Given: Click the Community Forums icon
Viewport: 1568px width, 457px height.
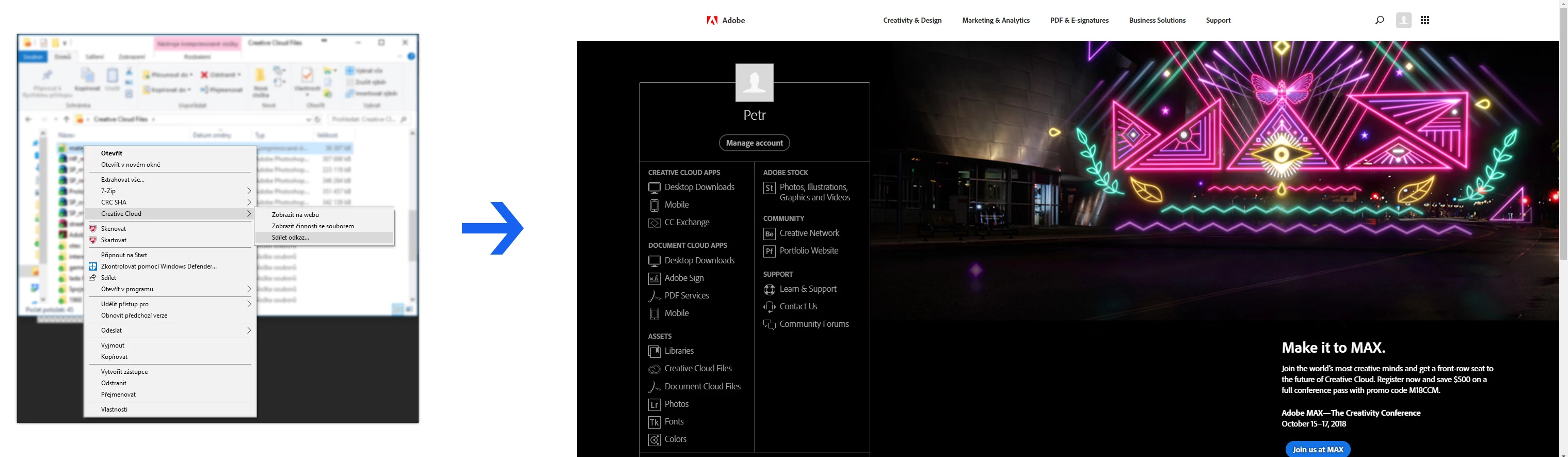Looking at the screenshot, I should [x=770, y=325].
